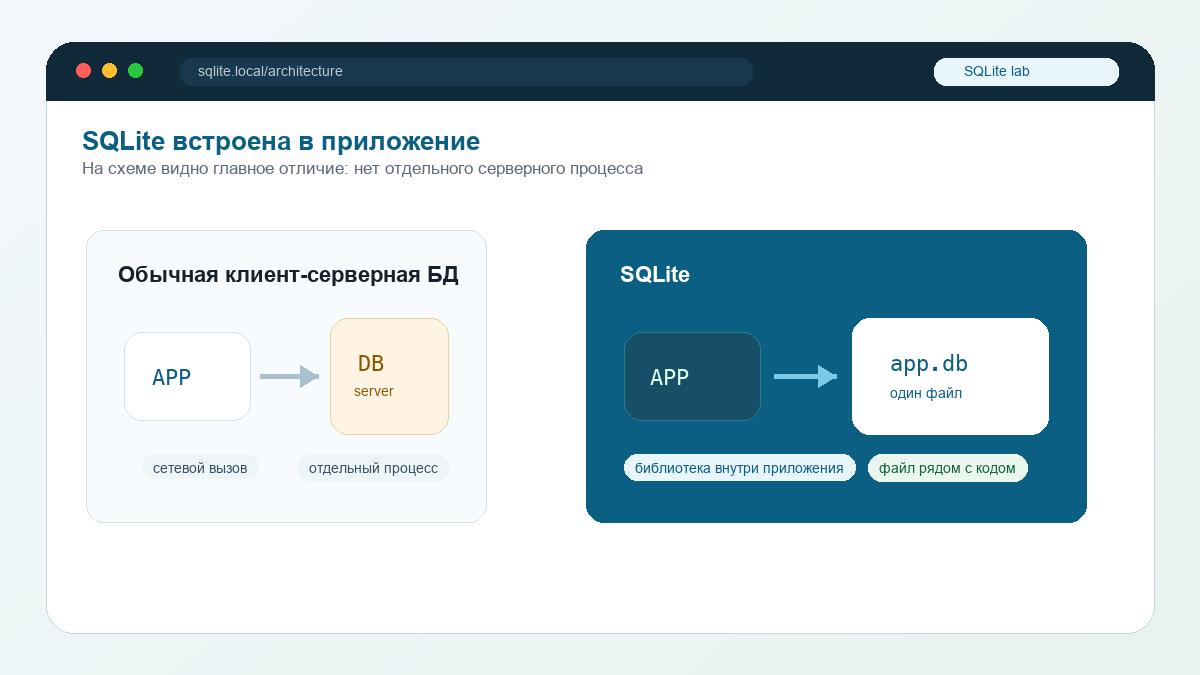Click the 'один файл' caption under app.db
Image resolution: width=1200 pixels, height=675 pixels.
[926, 394]
